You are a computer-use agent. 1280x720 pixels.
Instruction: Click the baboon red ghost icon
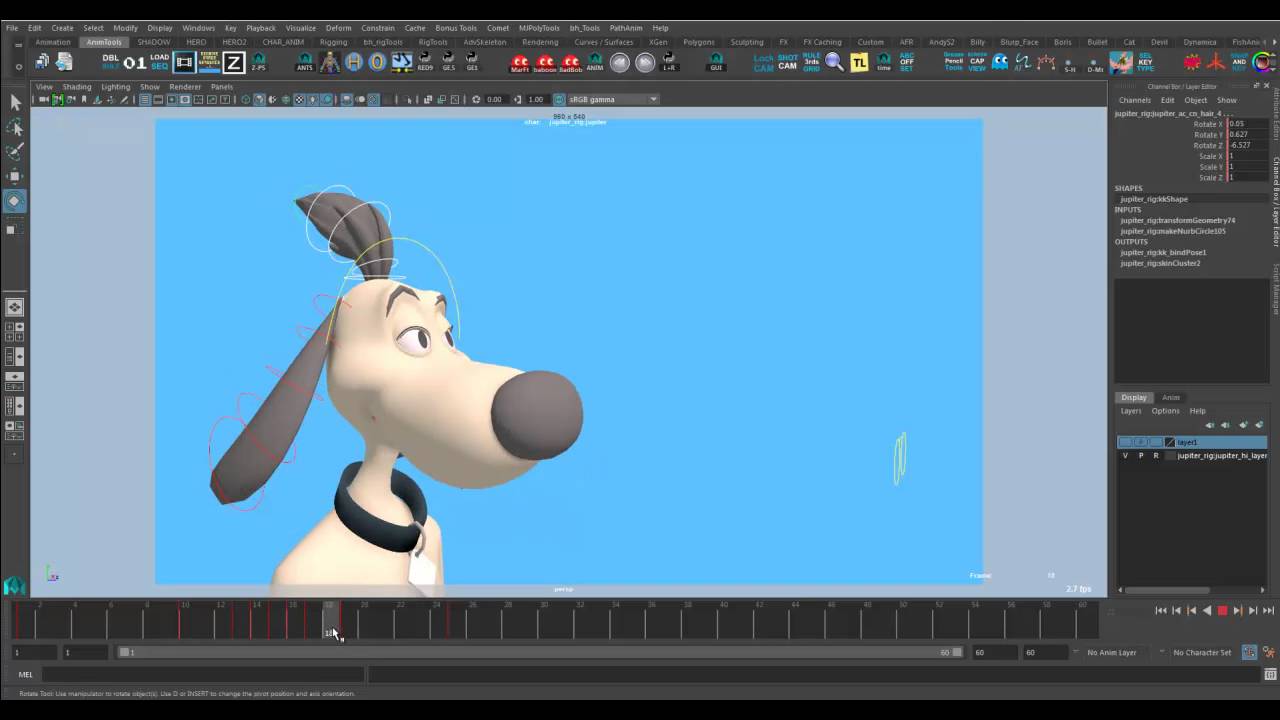pyautogui.click(x=545, y=62)
